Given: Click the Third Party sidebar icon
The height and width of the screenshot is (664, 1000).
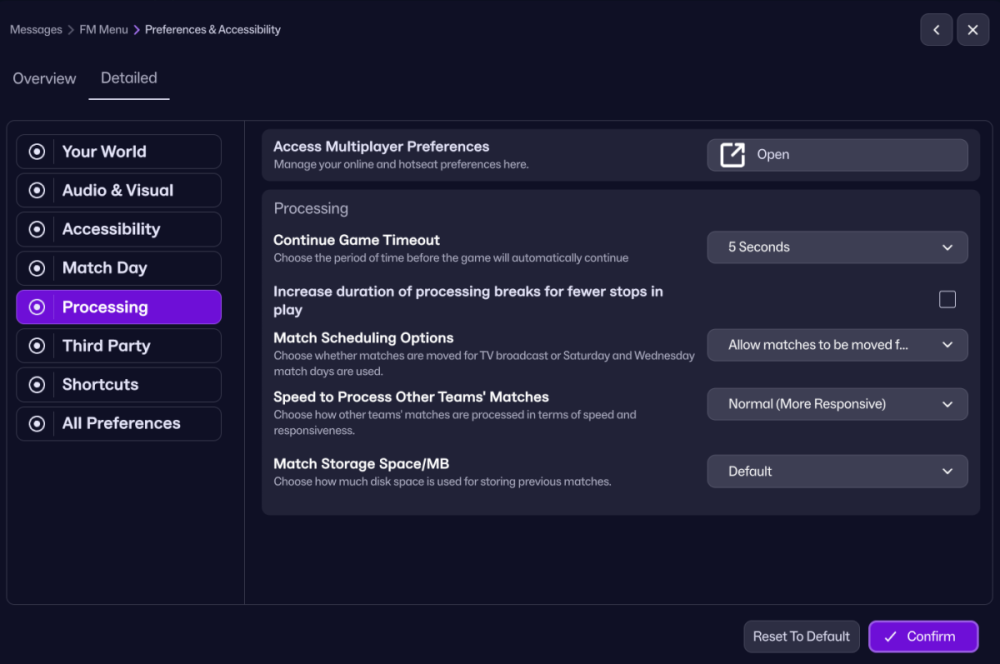Looking at the screenshot, I should point(37,346).
